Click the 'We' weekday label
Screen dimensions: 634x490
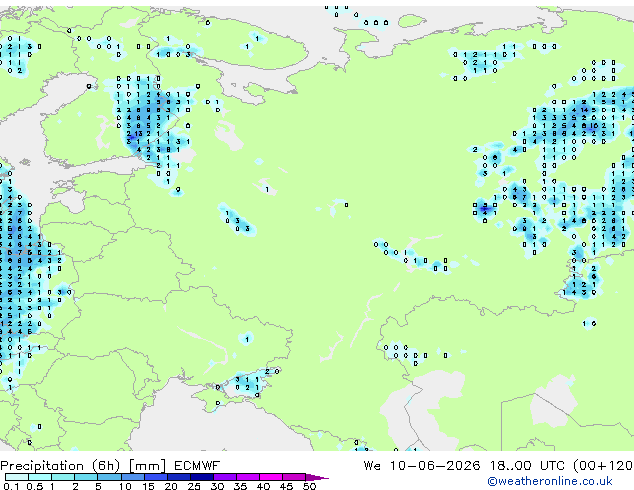point(372,466)
